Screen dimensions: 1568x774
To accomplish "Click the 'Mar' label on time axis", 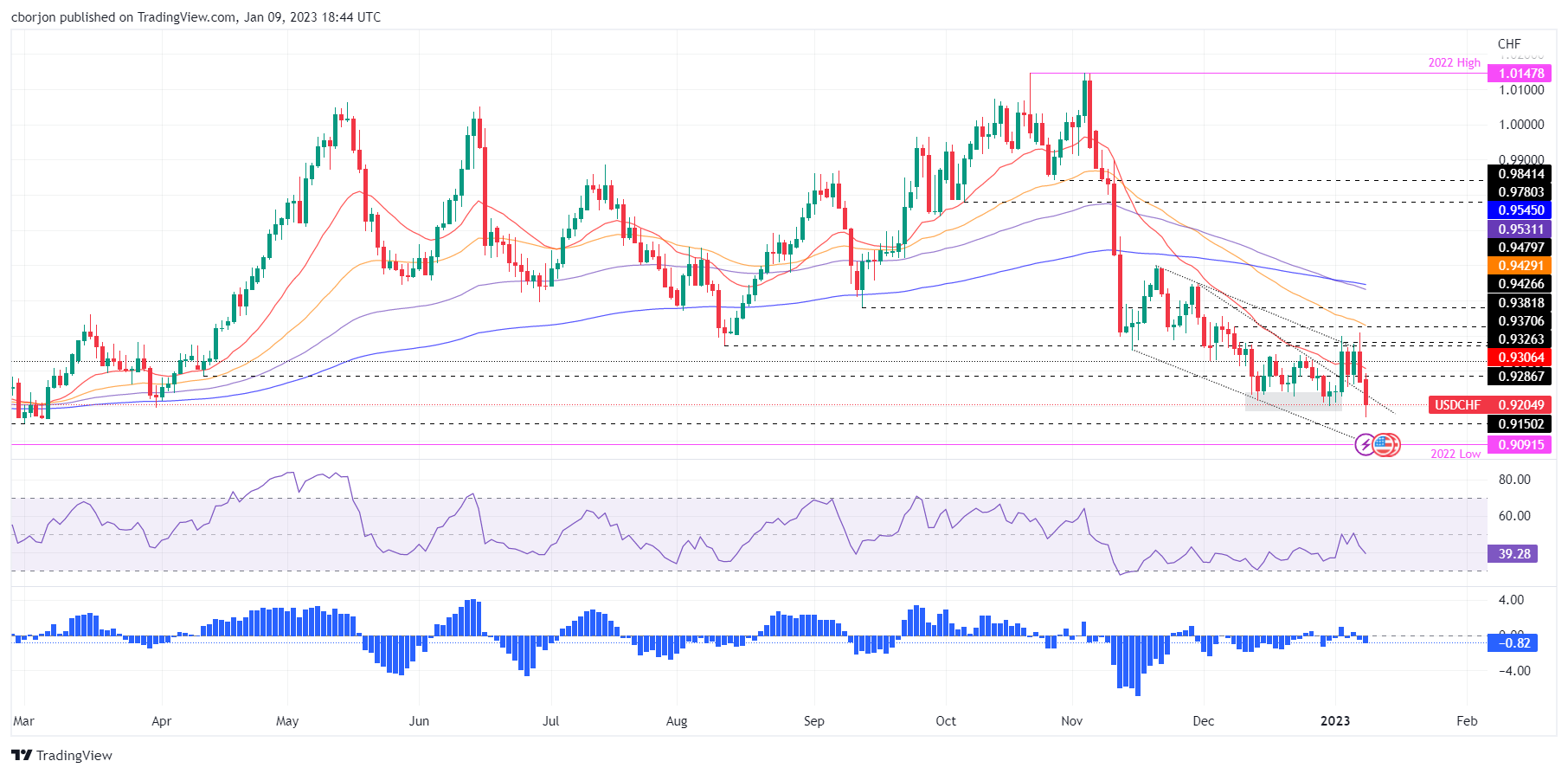I will (23, 721).
